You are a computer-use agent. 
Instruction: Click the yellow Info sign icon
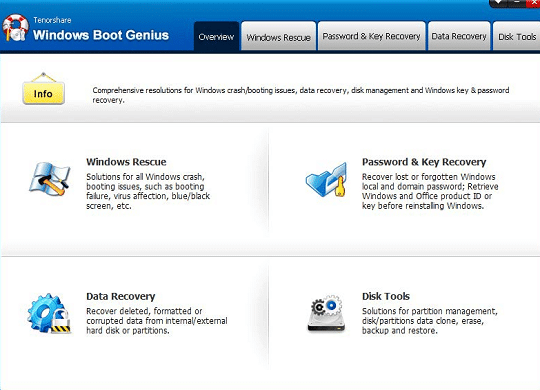(43, 89)
